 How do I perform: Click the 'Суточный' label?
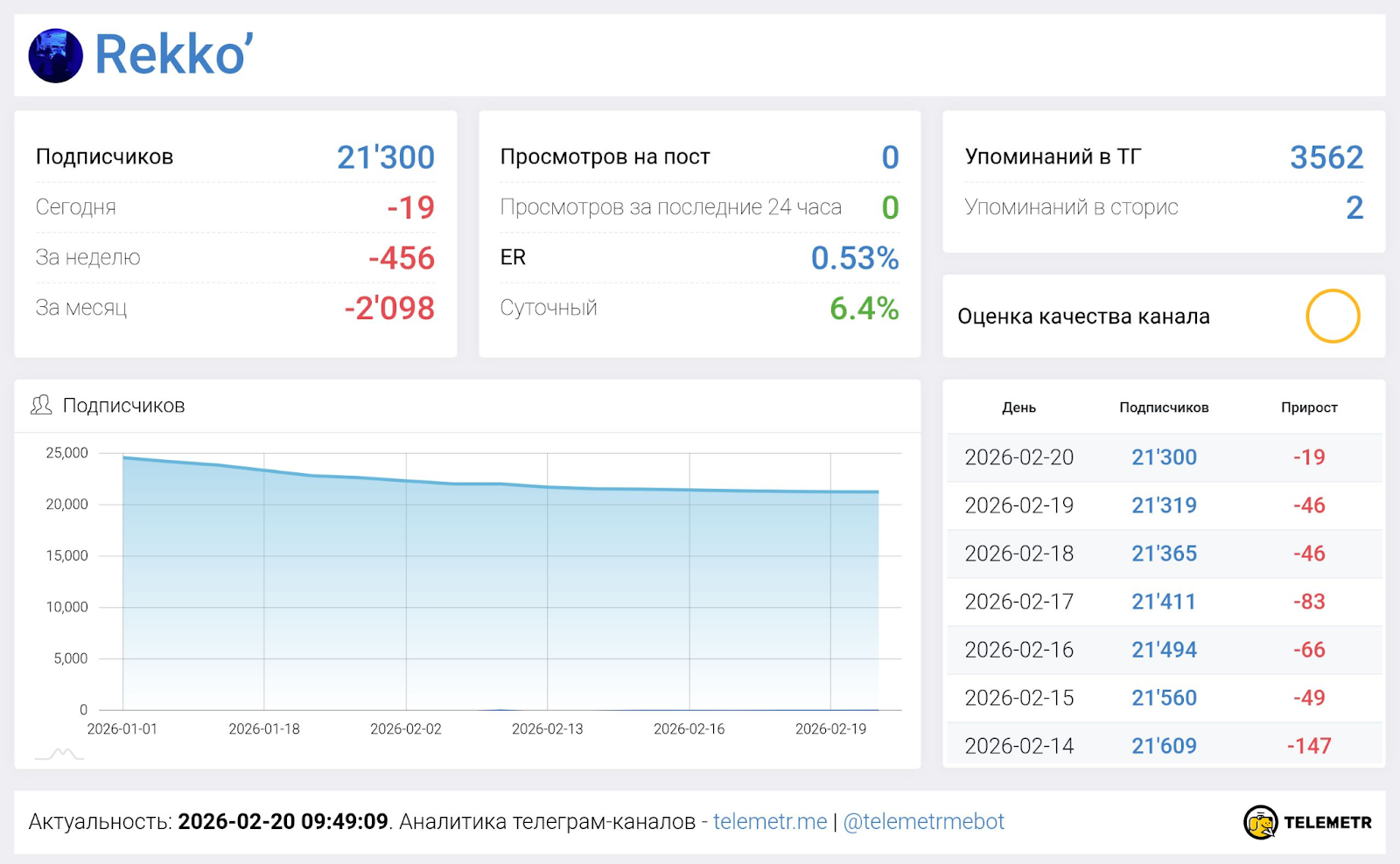click(549, 308)
